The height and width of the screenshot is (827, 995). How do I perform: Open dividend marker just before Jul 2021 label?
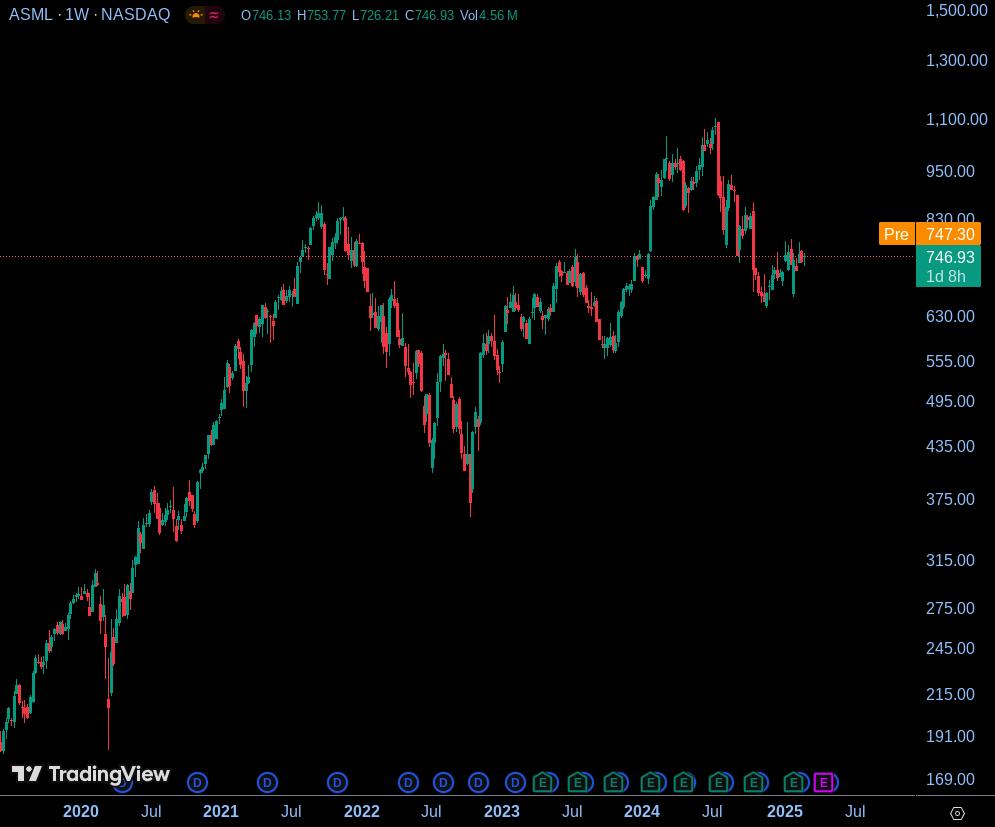click(x=267, y=783)
